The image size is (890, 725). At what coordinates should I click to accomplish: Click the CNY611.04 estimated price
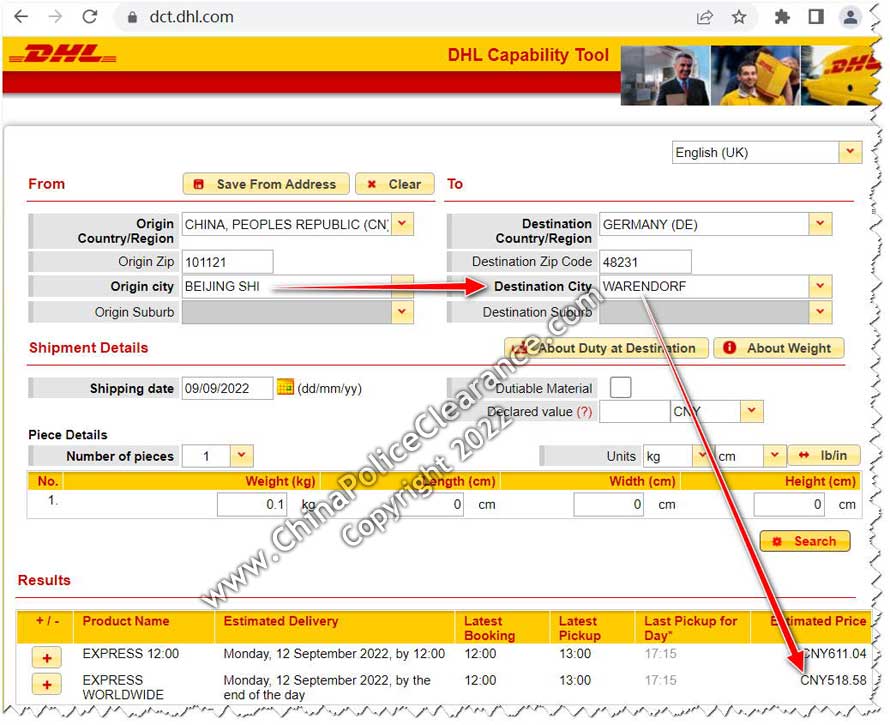click(833, 653)
